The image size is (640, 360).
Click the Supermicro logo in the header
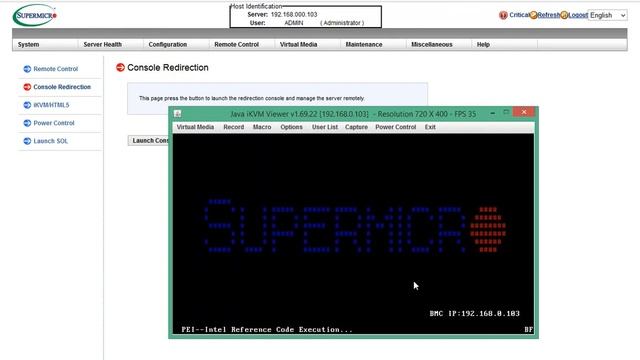click(x=35, y=15)
